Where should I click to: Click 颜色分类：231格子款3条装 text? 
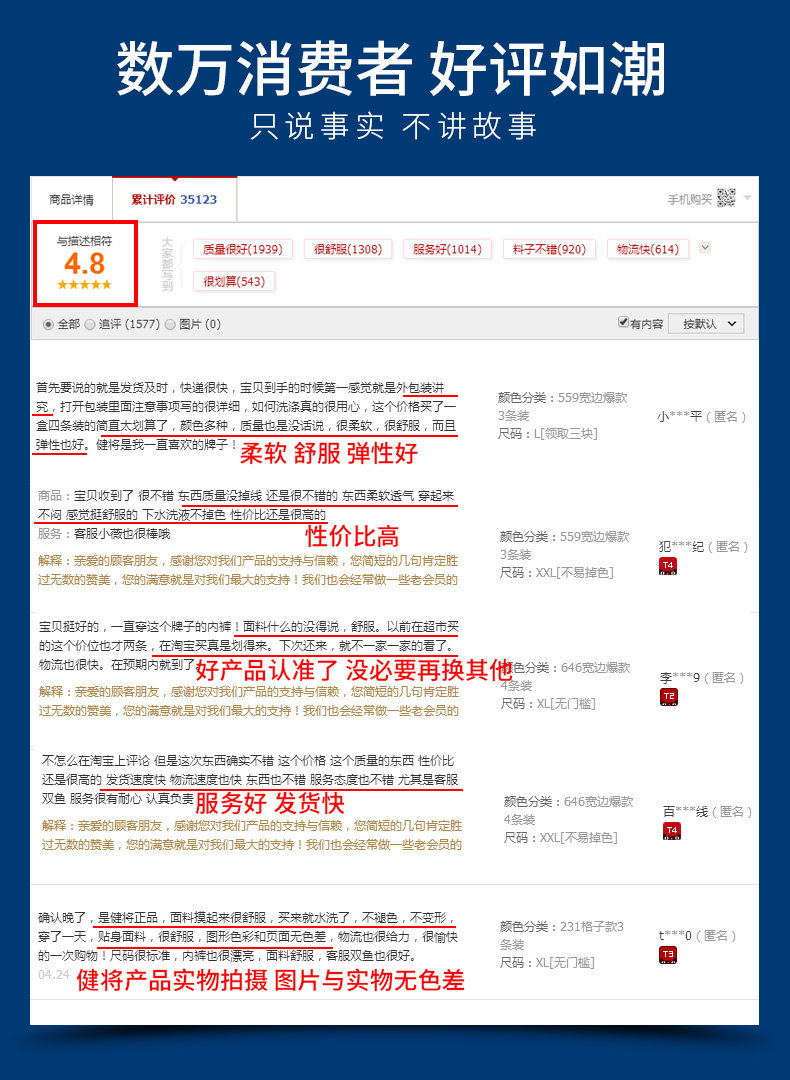(561, 935)
